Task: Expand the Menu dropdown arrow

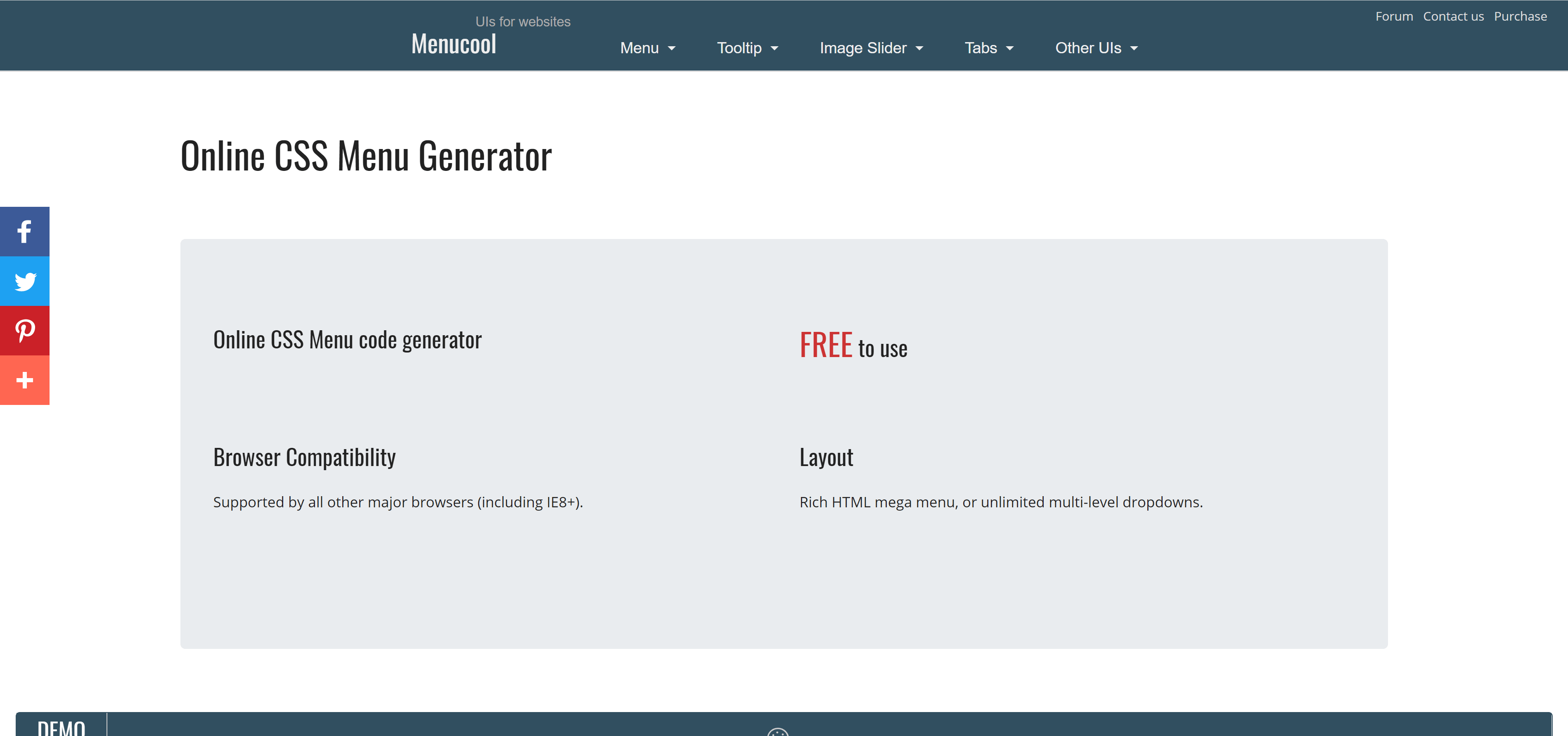Action: [671, 49]
